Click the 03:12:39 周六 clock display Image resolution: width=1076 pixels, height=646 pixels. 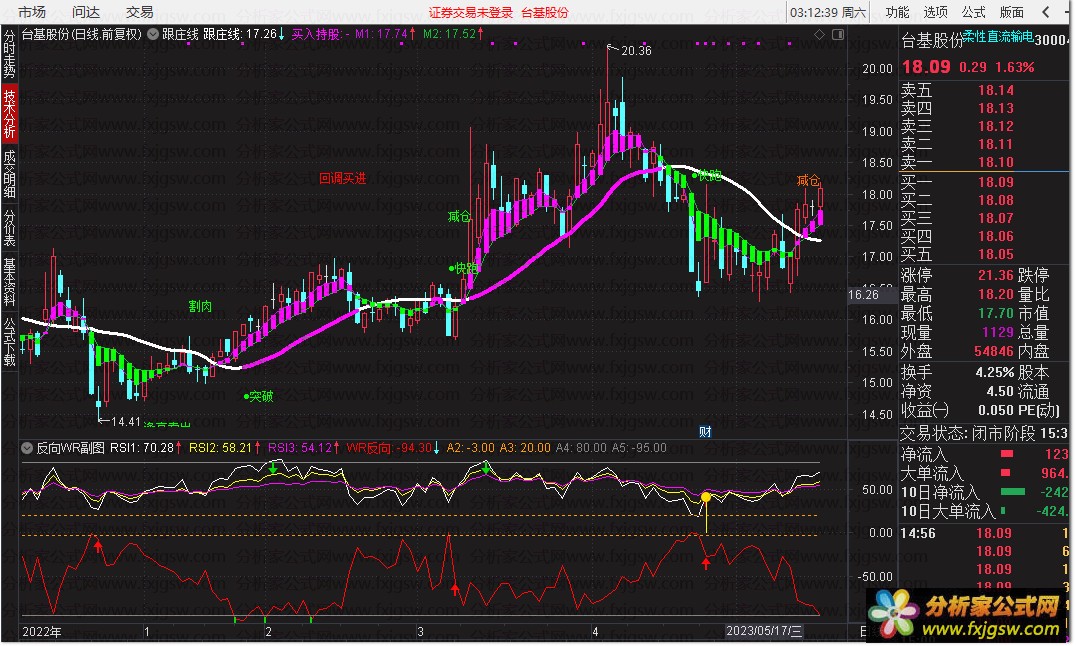pos(828,12)
